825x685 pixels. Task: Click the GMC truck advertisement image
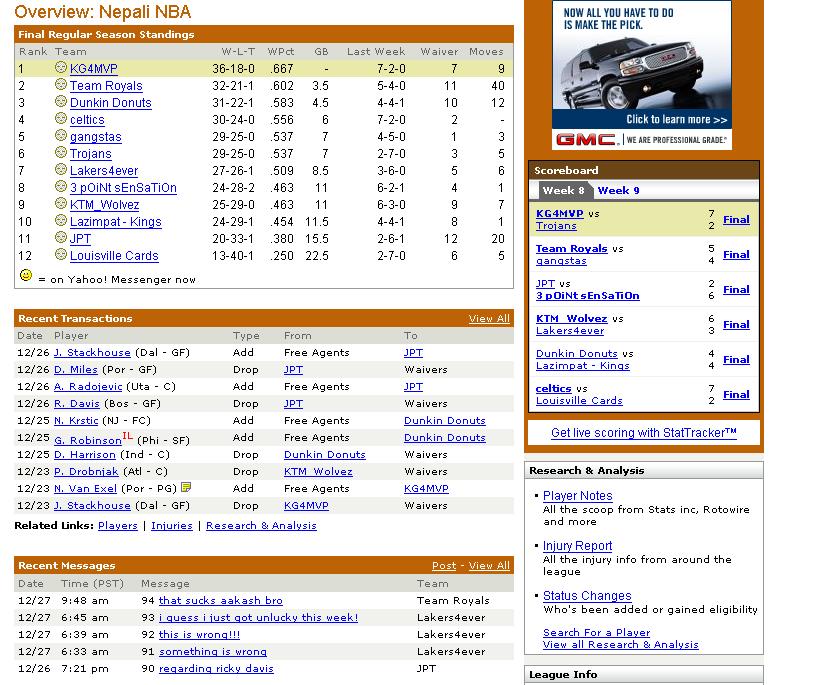[x=642, y=75]
